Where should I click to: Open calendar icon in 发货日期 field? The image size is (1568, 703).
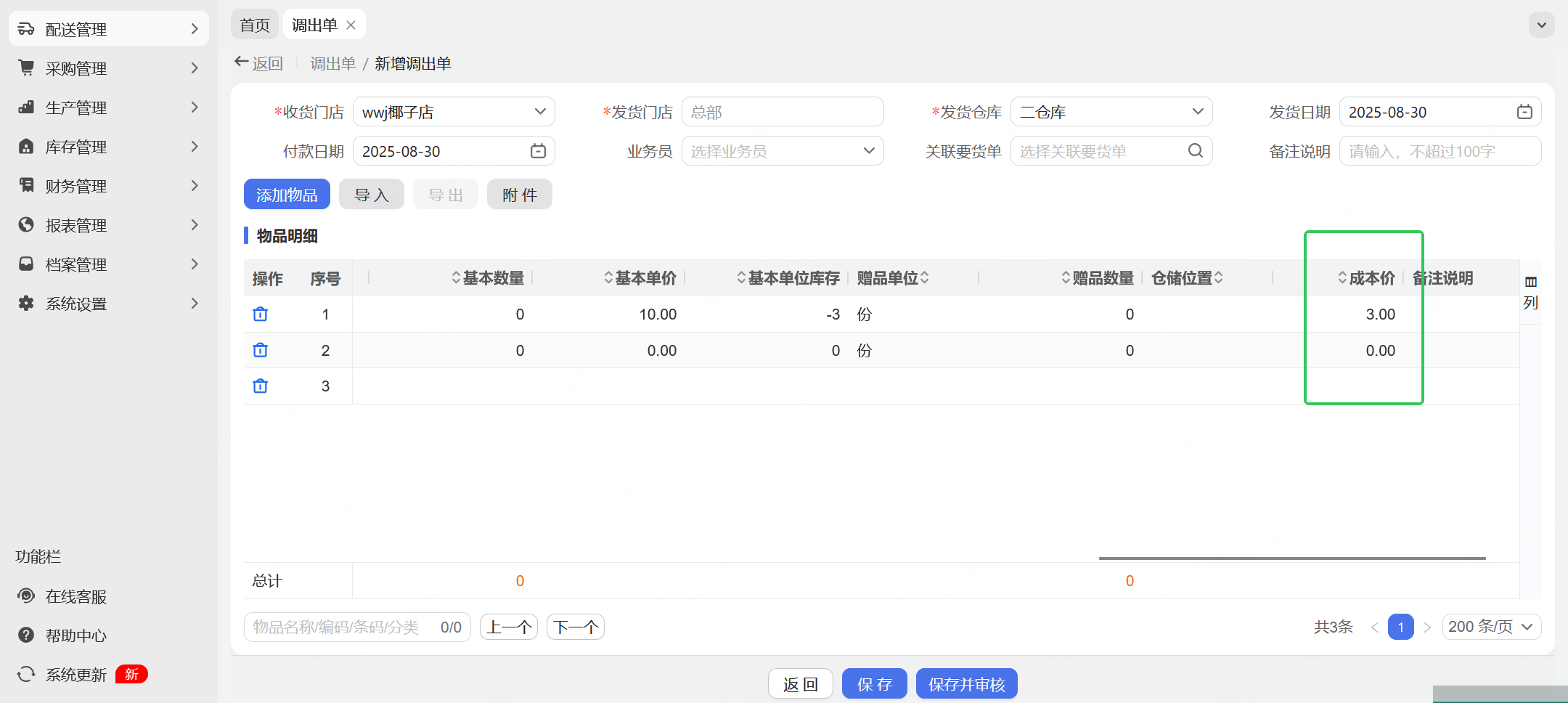(1524, 112)
